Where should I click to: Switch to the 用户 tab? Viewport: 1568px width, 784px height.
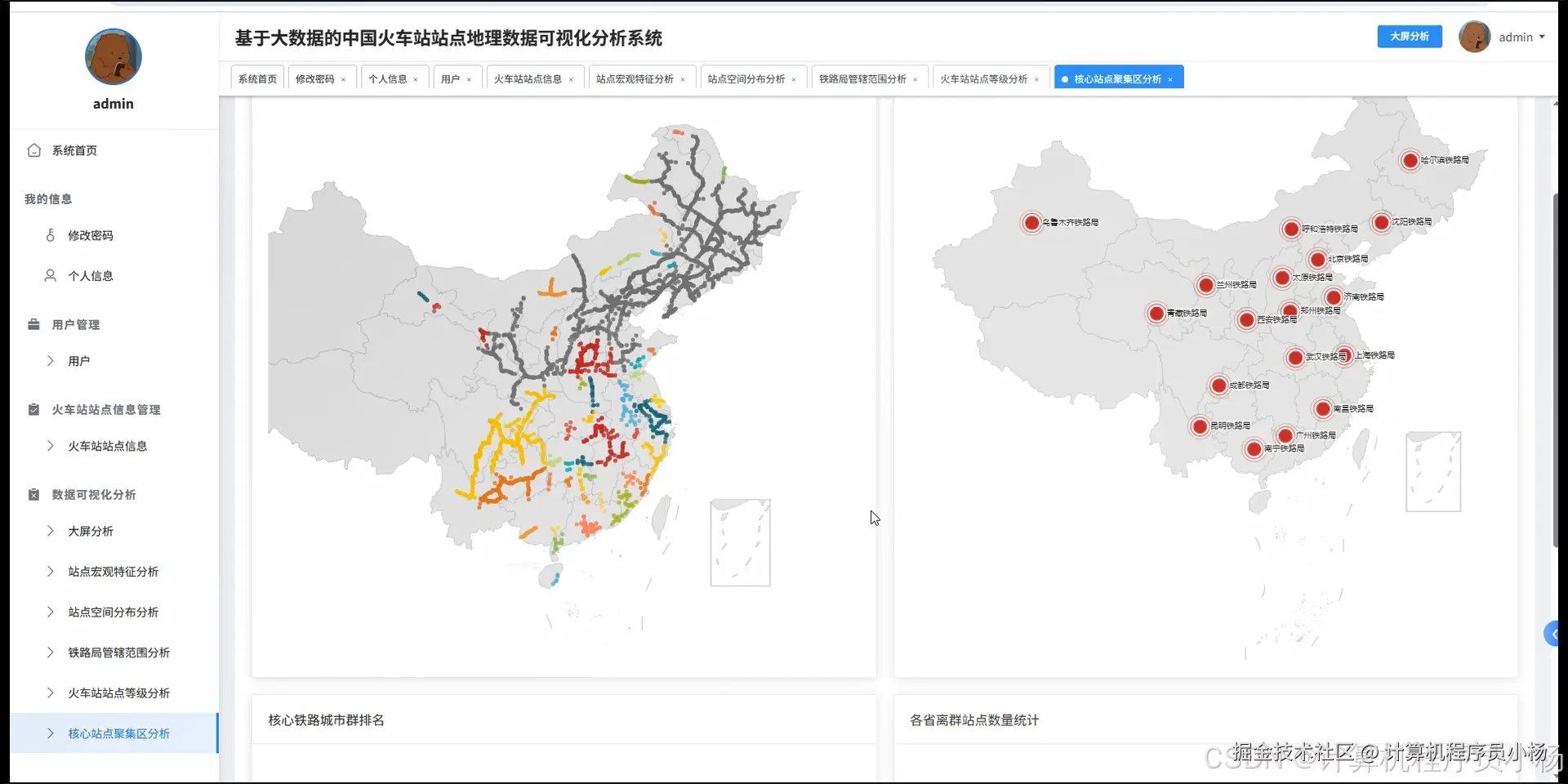point(450,79)
